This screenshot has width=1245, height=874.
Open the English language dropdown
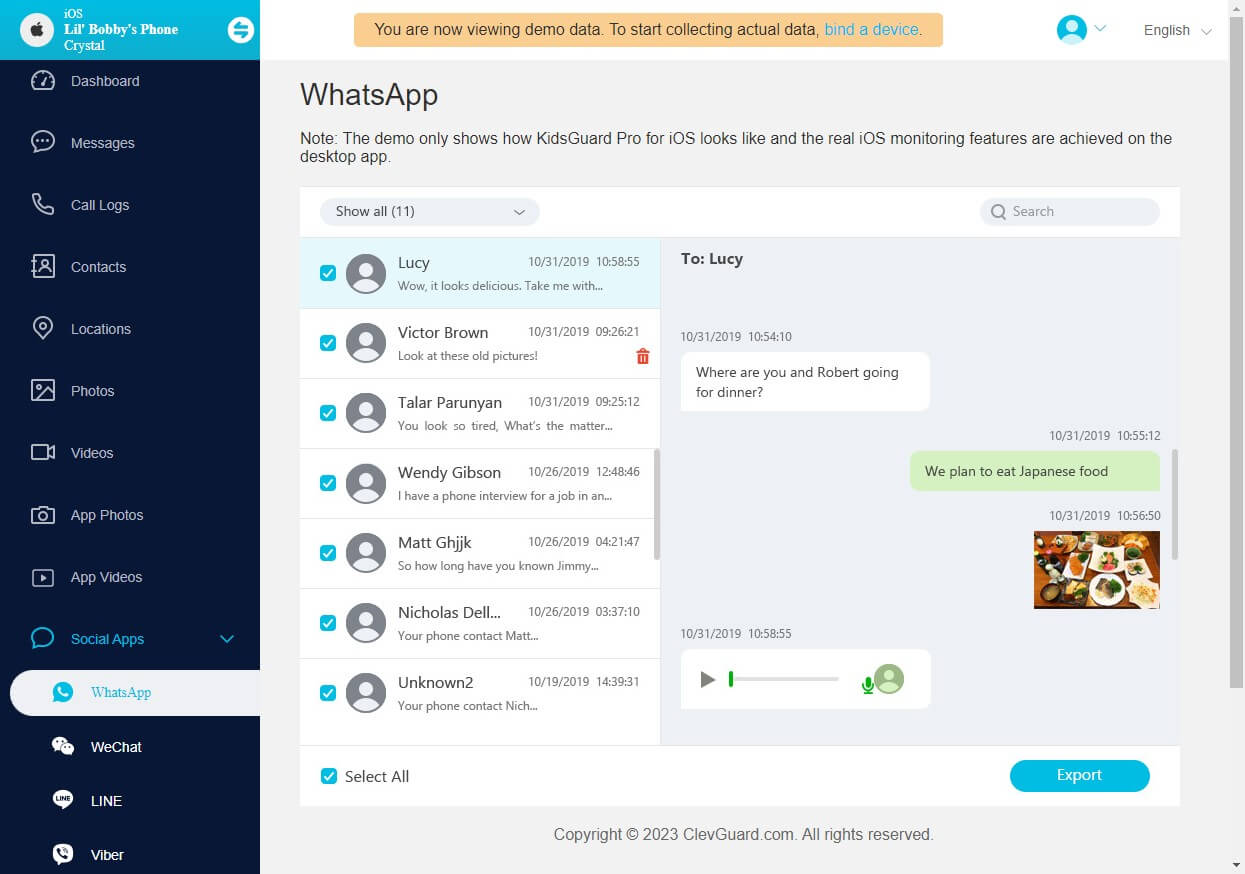[1177, 30]
